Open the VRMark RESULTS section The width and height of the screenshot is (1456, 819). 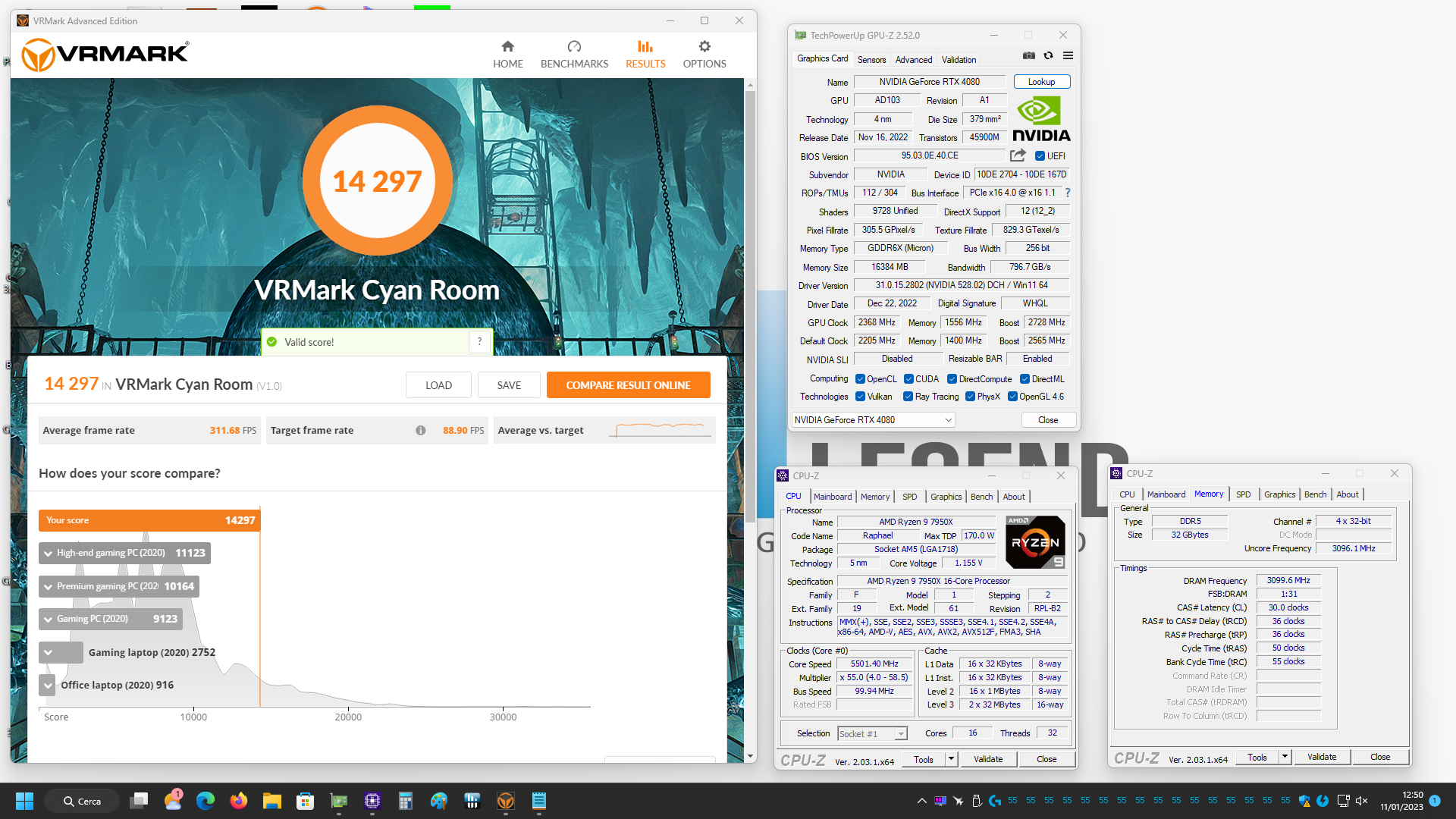pyautogui.click(x=645, y=55)
